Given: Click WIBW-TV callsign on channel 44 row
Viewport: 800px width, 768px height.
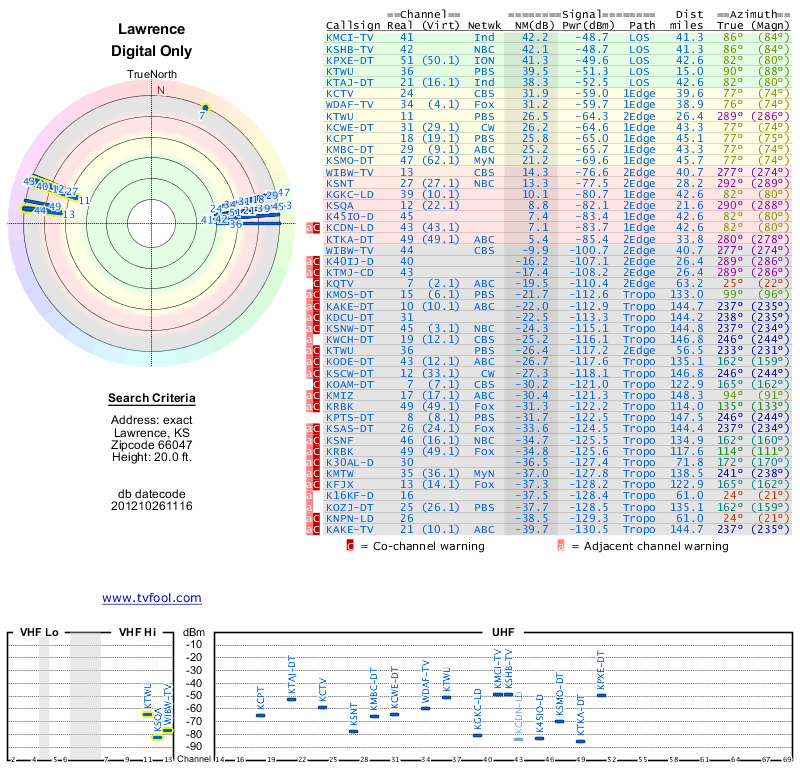Looking at the screenshot, I should point(350,250).
